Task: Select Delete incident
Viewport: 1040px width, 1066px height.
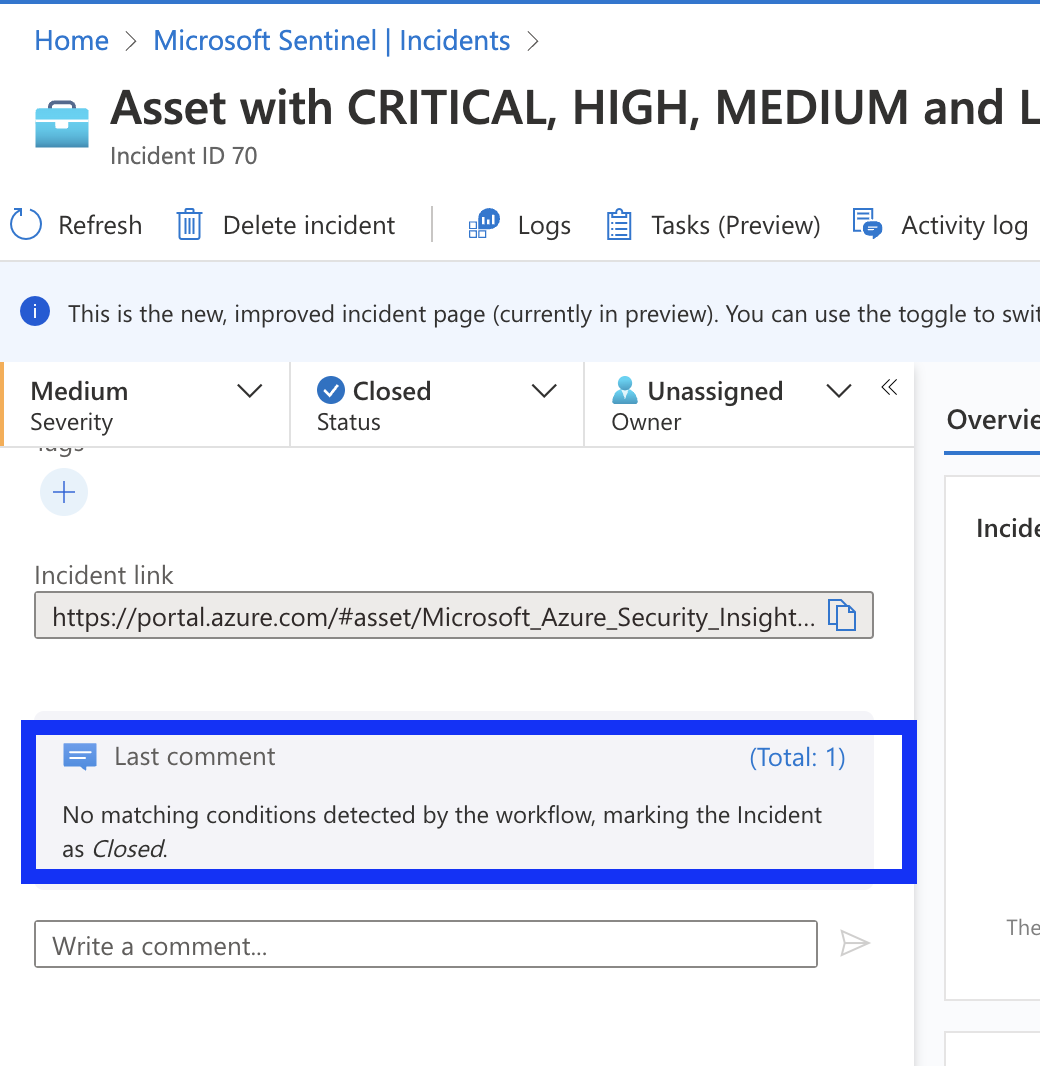Action: click(x=309, y=225)
